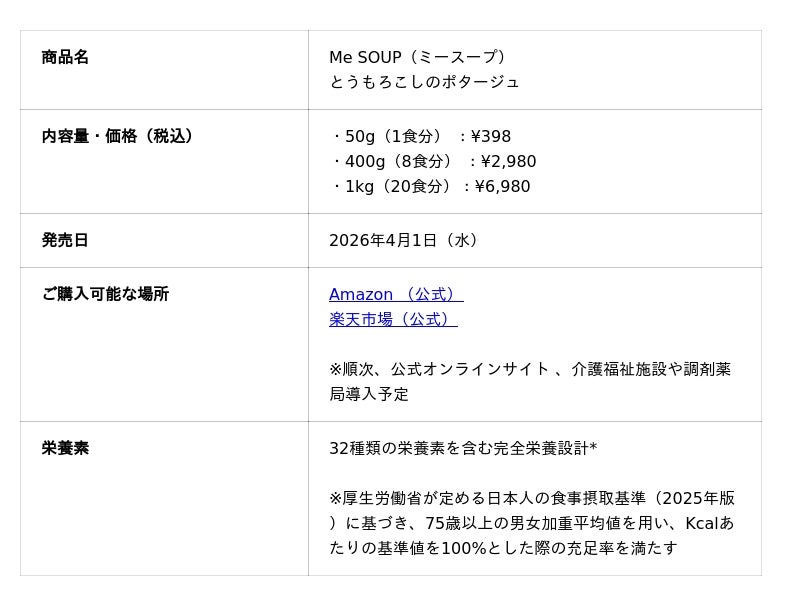Screen dimensions: 800x606
Task: Click the 商品名 row header
Action: pos(65,57)
